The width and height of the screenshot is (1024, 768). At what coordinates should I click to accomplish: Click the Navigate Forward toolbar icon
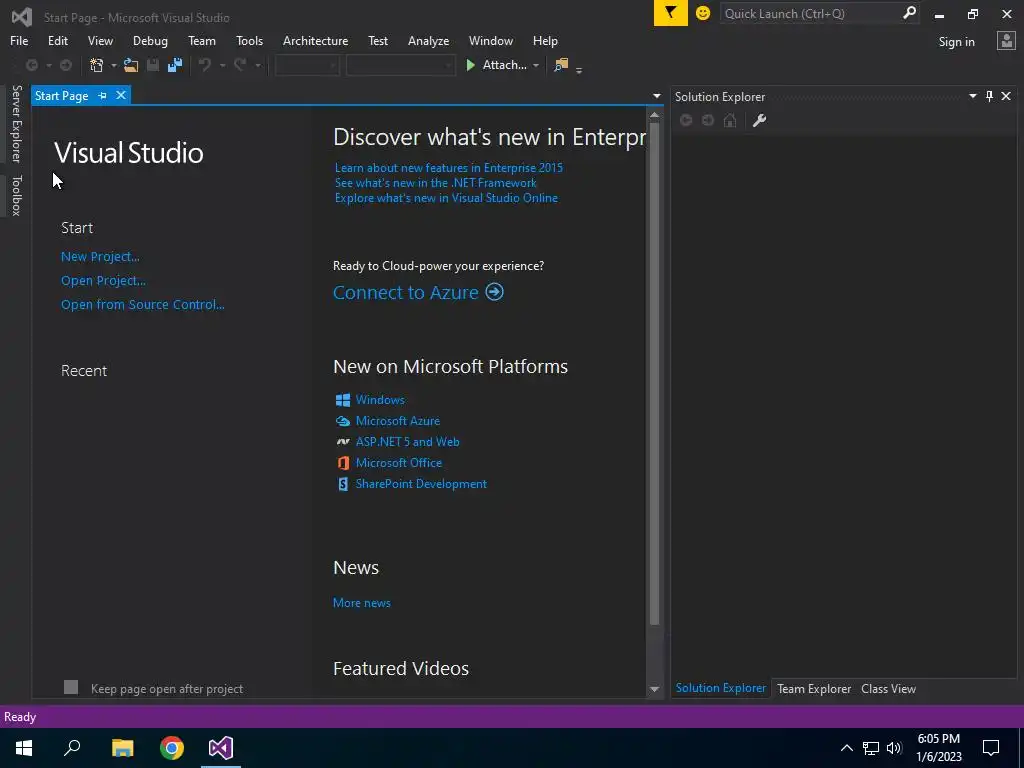pyautogui.click(x=66, y=65)
